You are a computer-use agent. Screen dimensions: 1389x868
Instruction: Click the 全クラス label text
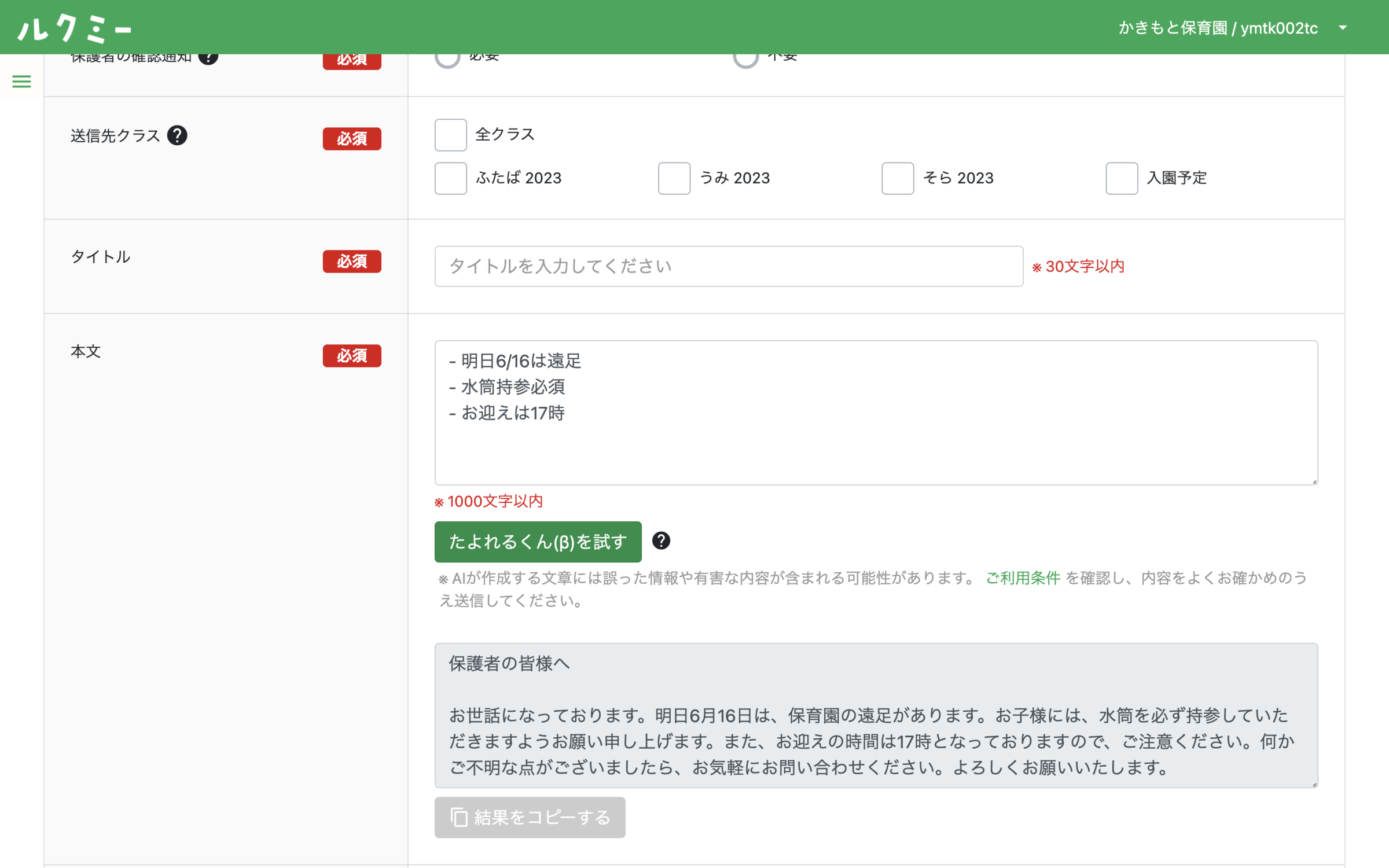[x=505, y=134]
